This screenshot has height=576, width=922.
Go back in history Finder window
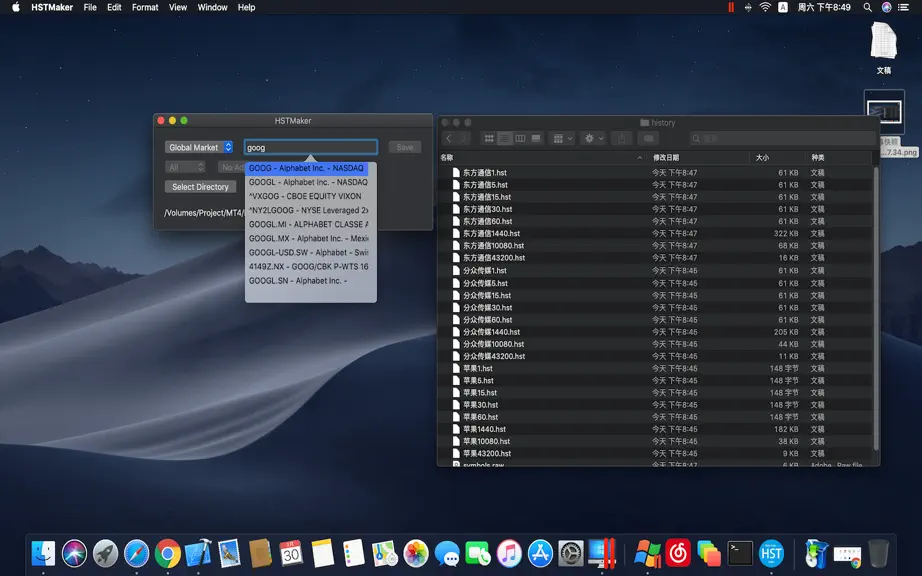click(x=449, y=139)
